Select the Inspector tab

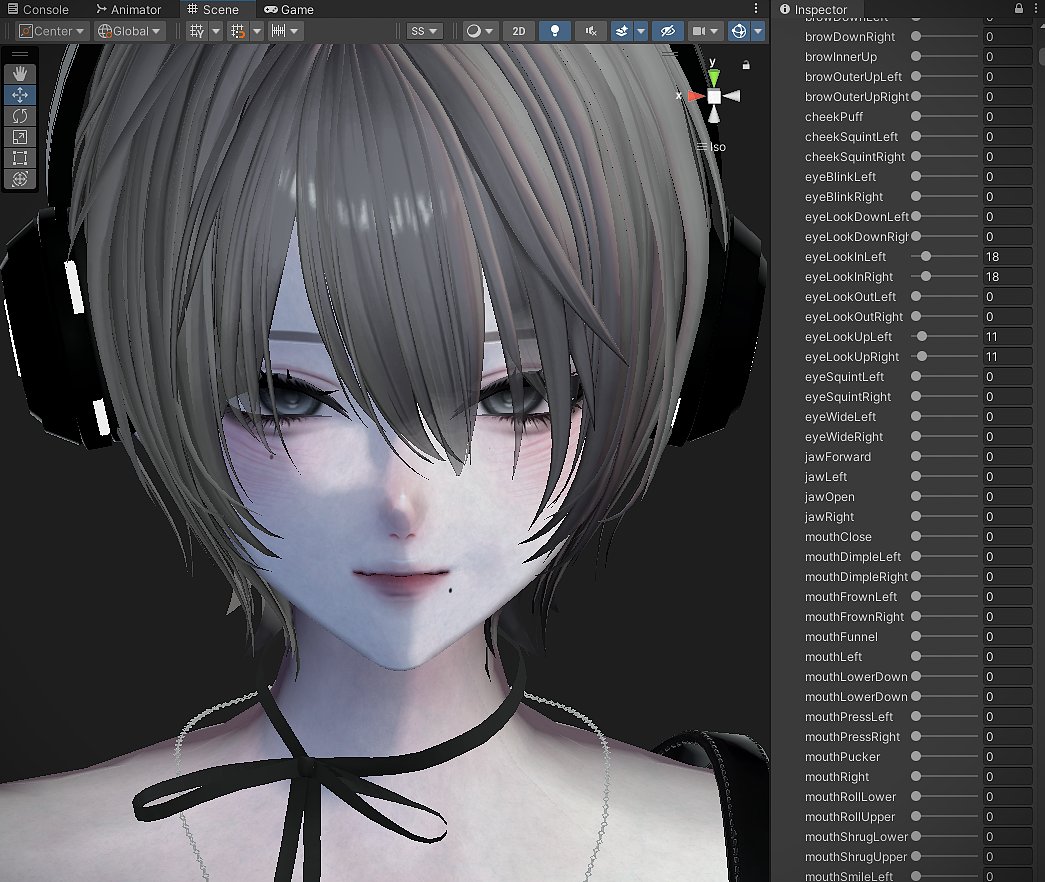coord(814,9)
